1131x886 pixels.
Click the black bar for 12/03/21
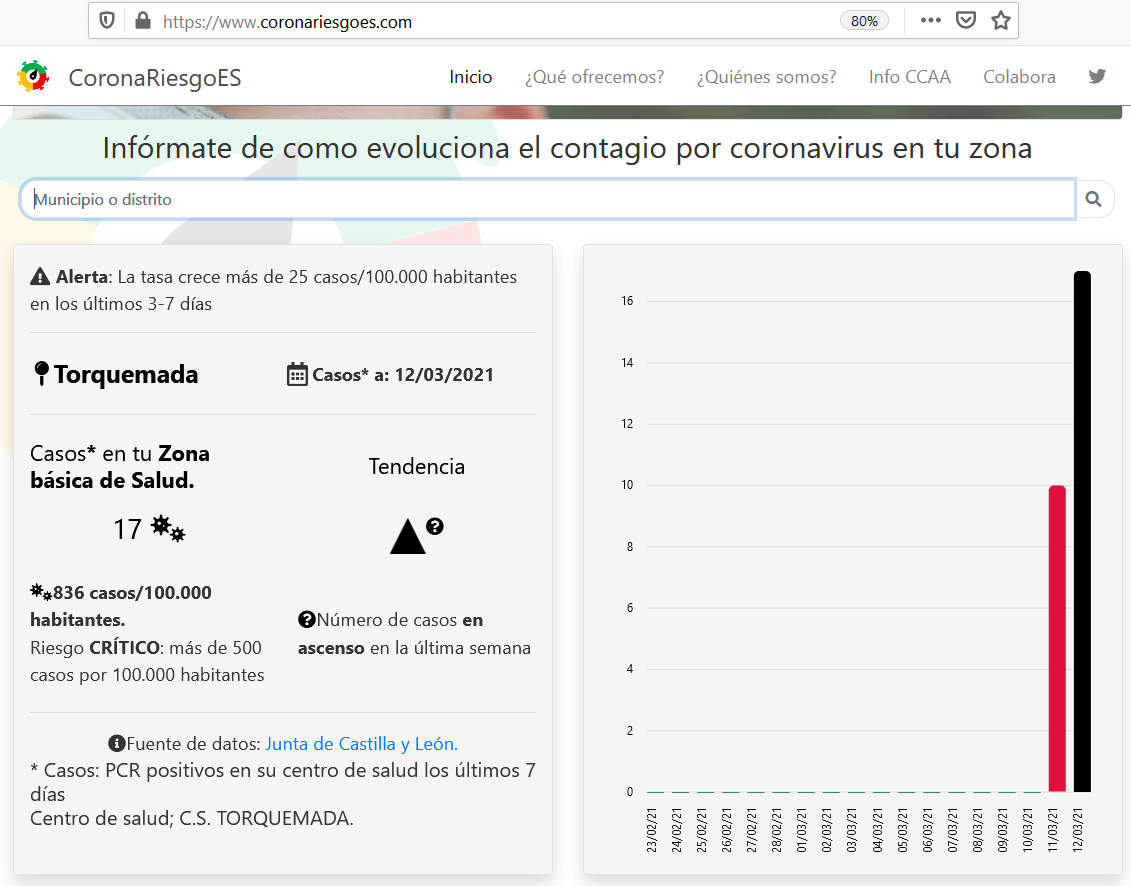pyautogui.click(x=1082, y=531)
